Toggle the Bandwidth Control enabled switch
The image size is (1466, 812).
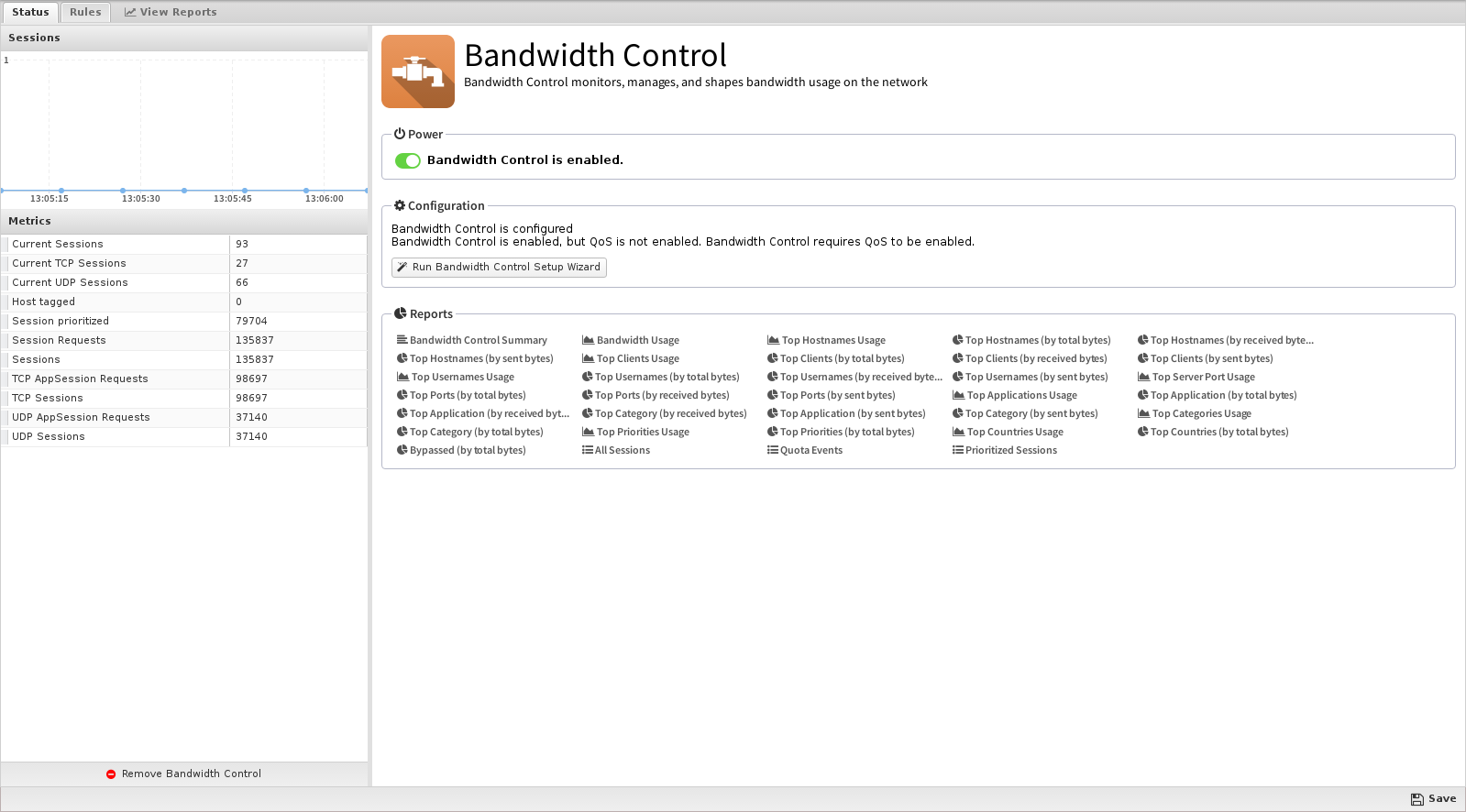(x=407, y=160)
